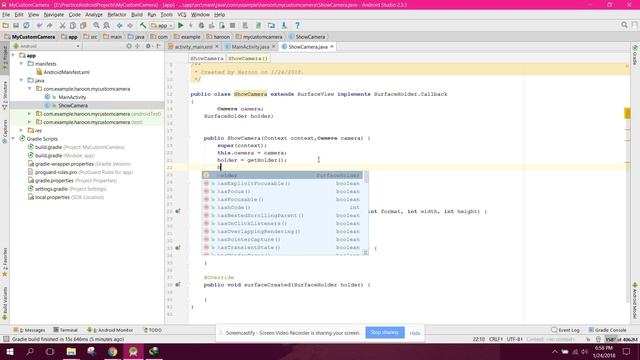Click the Stop square toolbar icon
The width and height of the screenshot is (640, 360).
tap(232, 25)
